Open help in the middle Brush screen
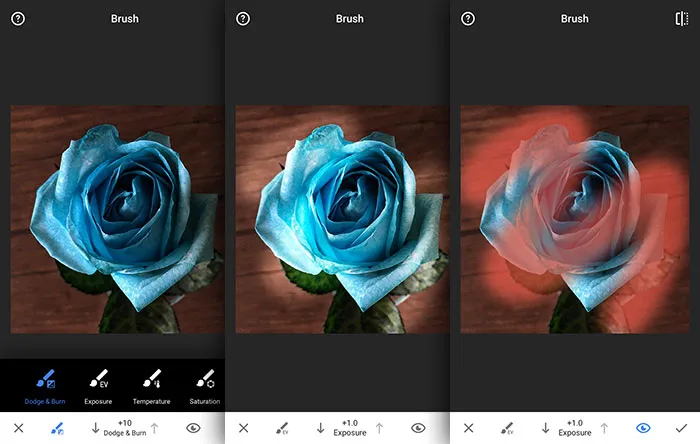This screenshot has width=700, height=444. pos(243,19)
